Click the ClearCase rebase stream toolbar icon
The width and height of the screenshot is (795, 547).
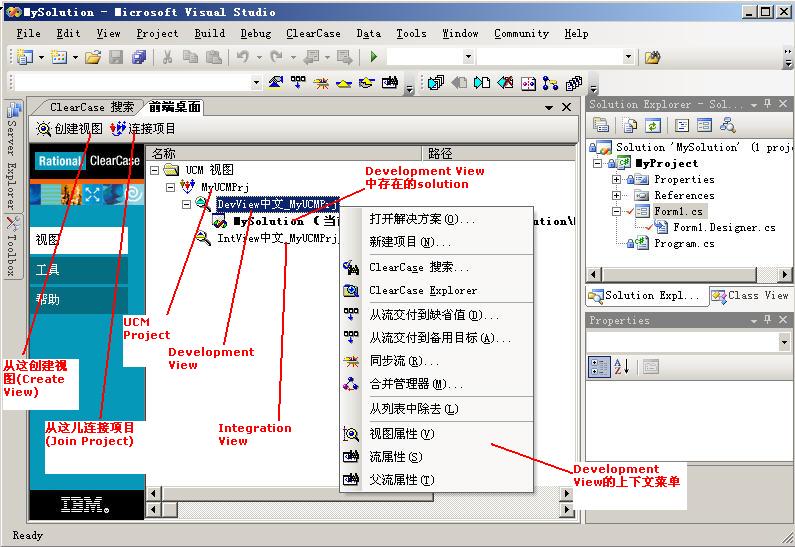tap(321, 83)
